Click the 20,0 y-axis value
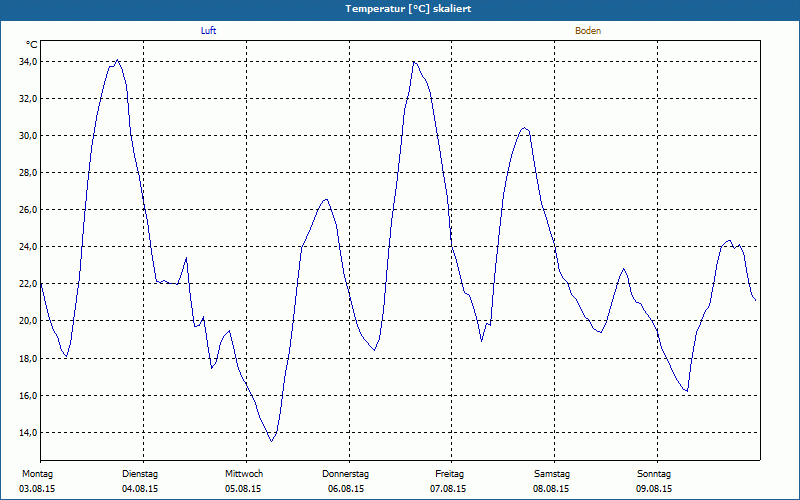The image size is (800, 500). pos(29,321)
